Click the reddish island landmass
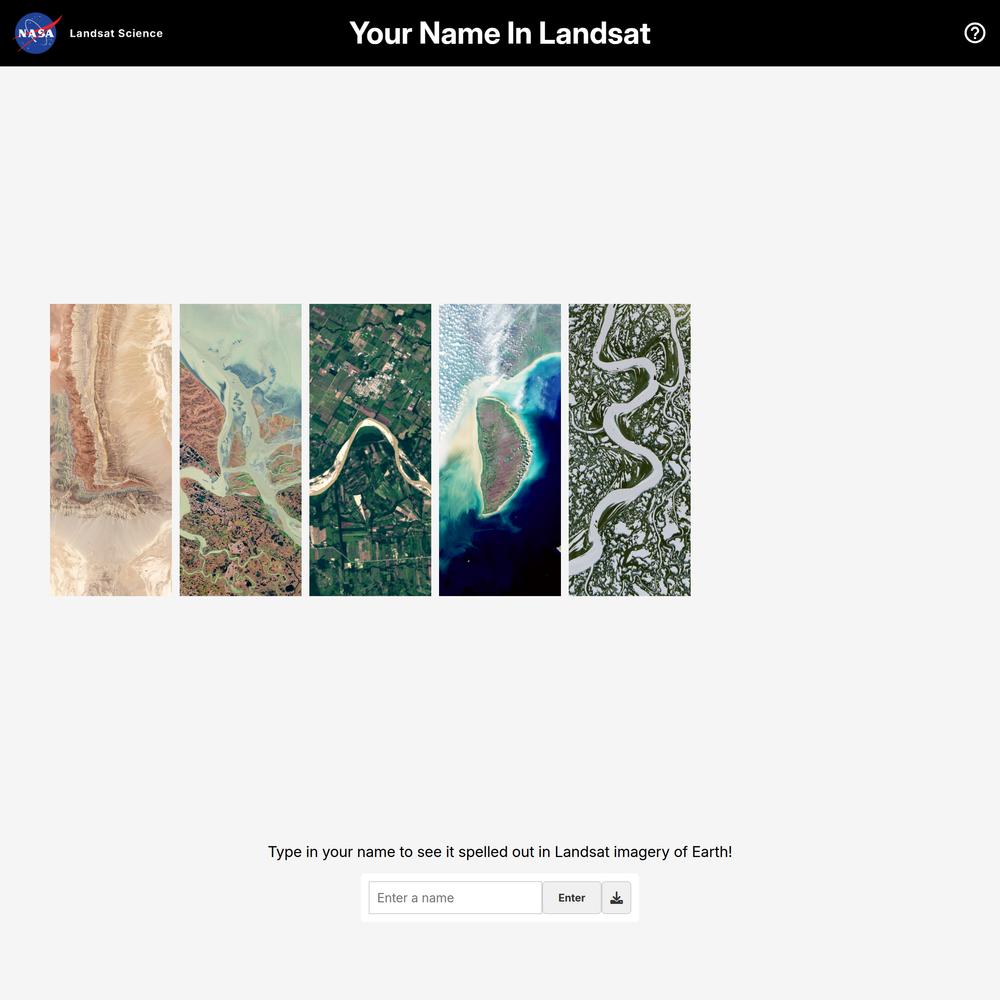 (x=504, y=454)
